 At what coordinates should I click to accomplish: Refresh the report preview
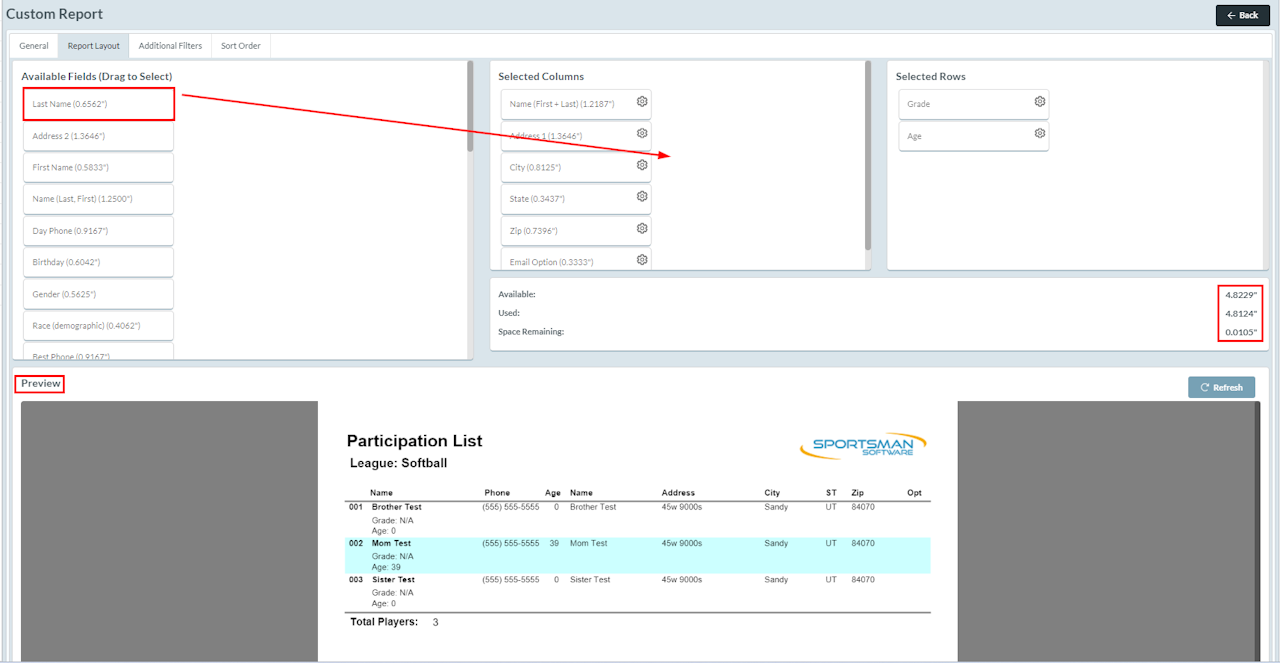tap(1221, 387)
